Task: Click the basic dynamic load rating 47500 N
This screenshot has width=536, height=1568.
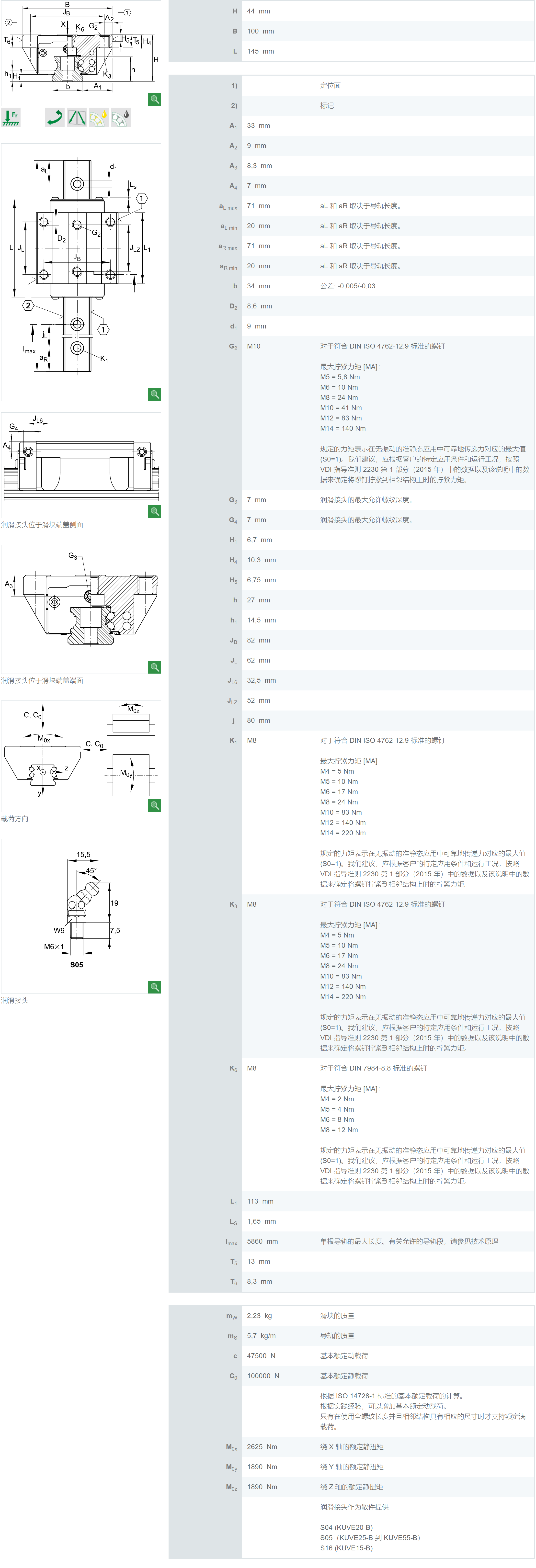Action: [261, 1355]
